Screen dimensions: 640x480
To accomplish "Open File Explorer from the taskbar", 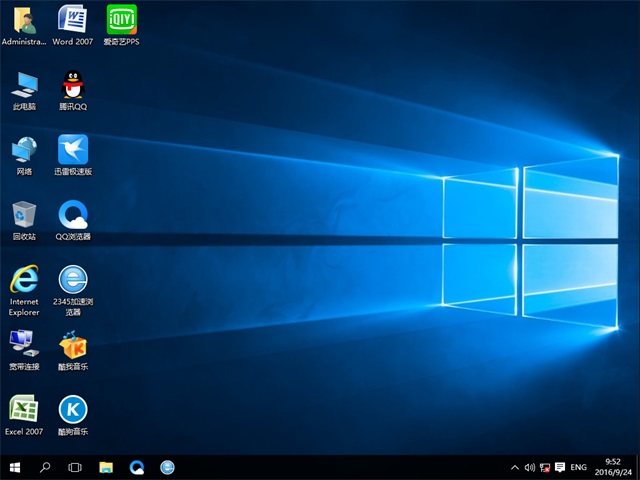I will tap(106, 467).
